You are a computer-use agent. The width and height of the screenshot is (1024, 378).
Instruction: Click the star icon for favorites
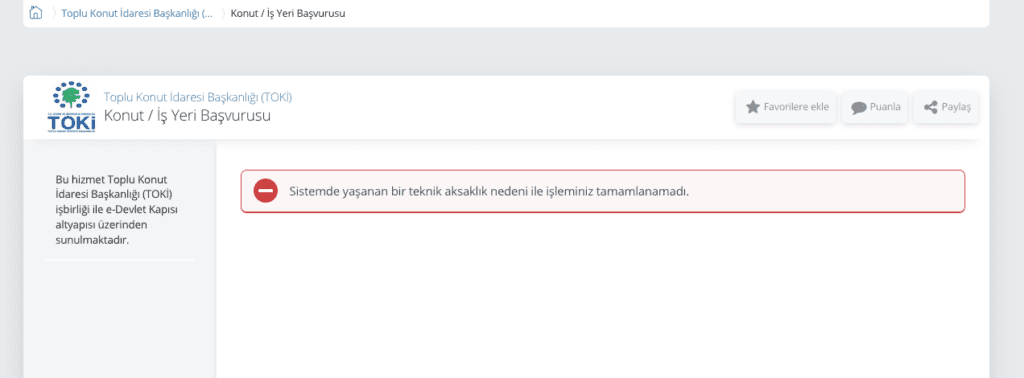click(752, 106)
